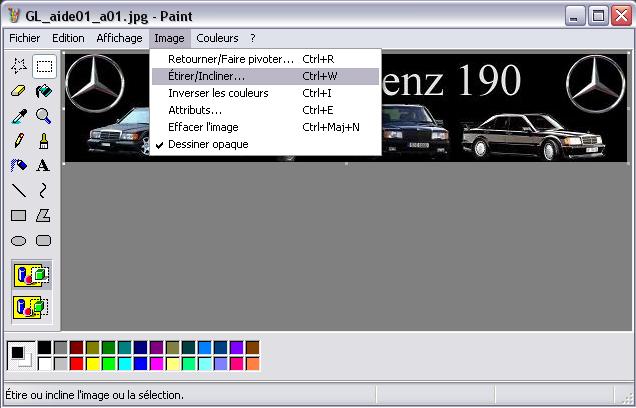Select the Free-Form Select tool
Viewport: 636px width, 408px height.
click(x=19, y=66)
